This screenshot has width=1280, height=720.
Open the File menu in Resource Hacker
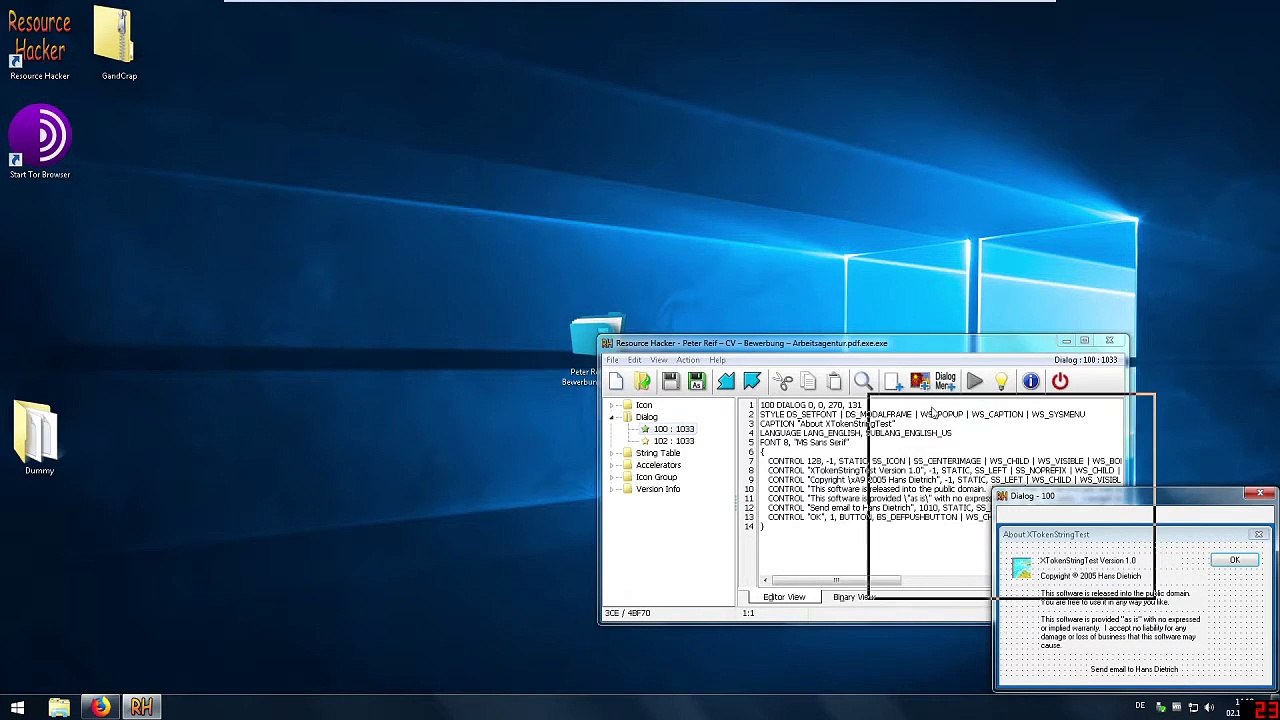click(x=612, y=360)
